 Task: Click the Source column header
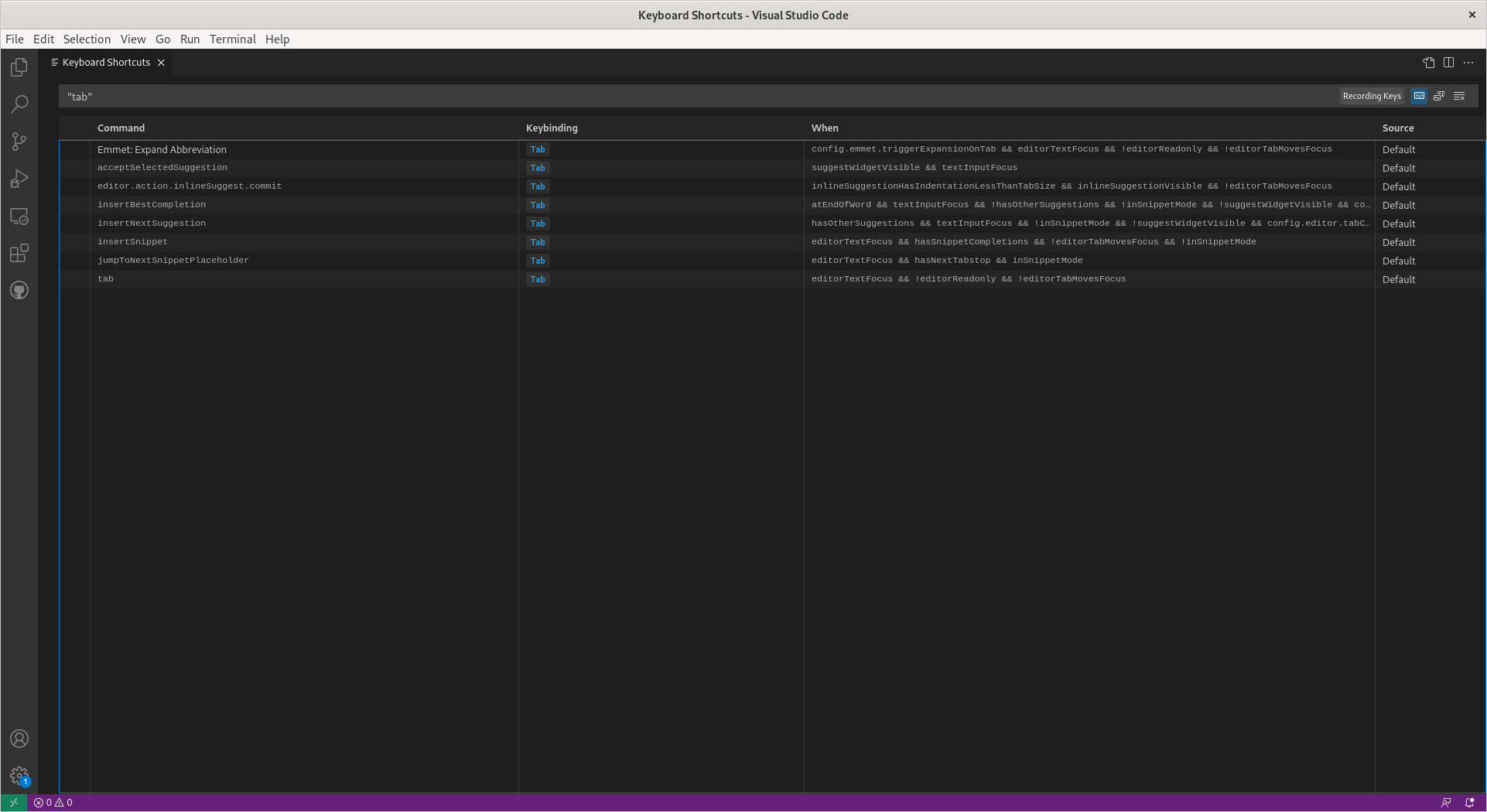(1398, 128)
